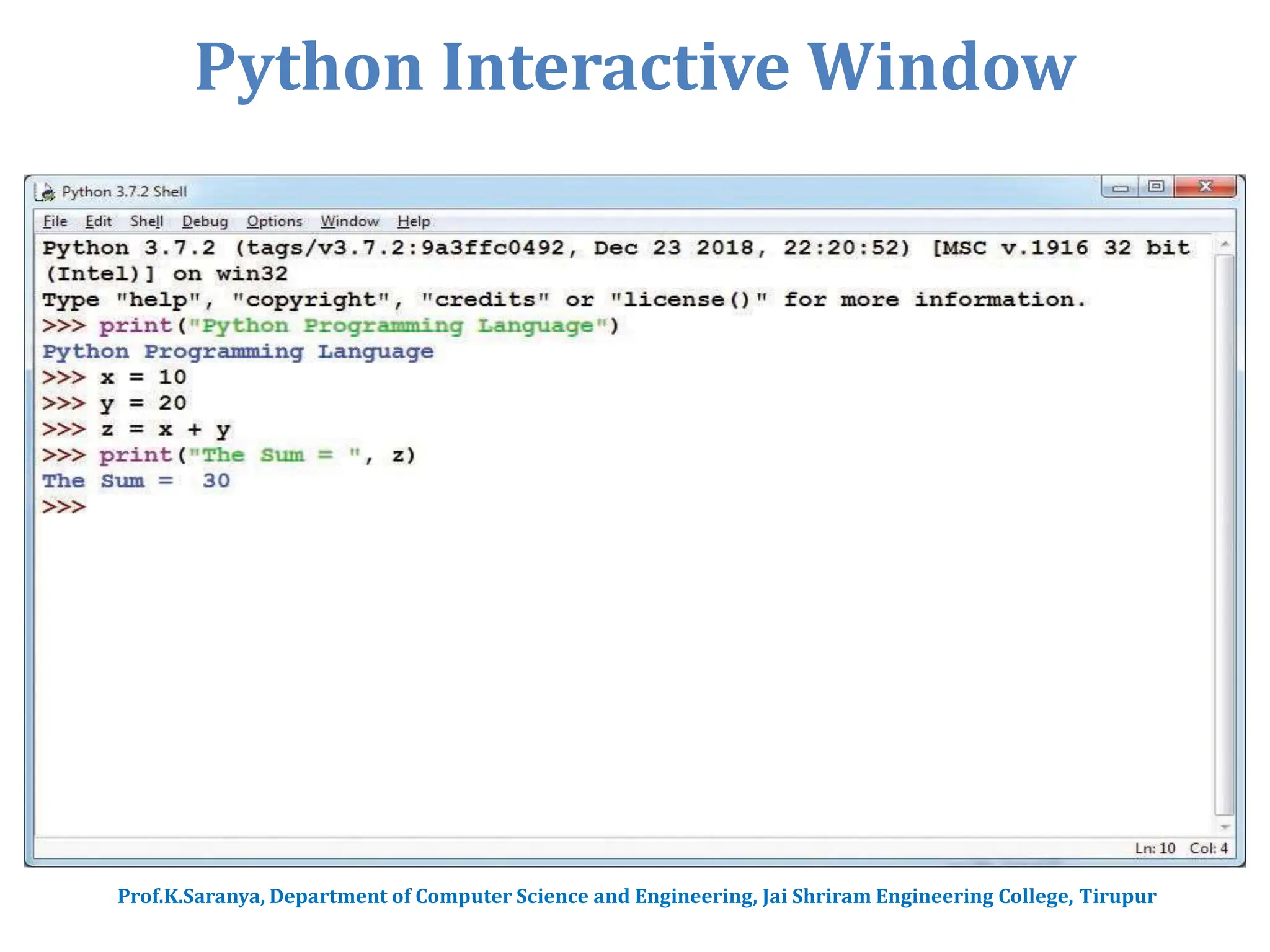Screen dimensions: 1270x952
Task: Maximize the Python 3.7.2 Shell window
Action: (1156, 187)
